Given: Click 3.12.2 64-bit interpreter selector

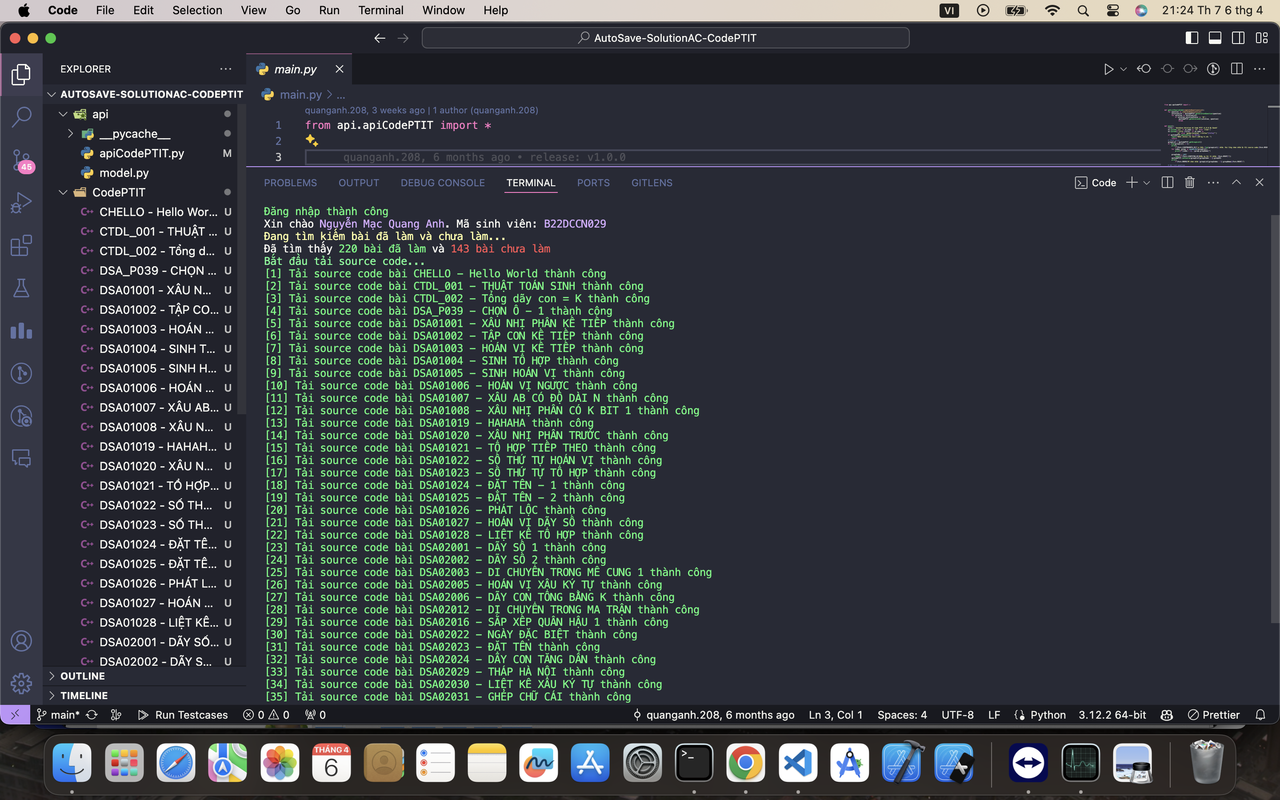Looking at the screenshot, I should click(1112, 715).
